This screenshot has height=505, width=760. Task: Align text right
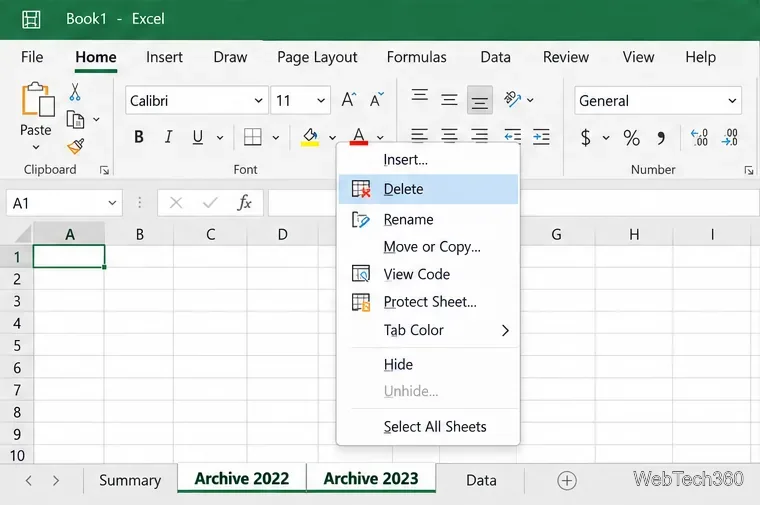coord(479,136)
